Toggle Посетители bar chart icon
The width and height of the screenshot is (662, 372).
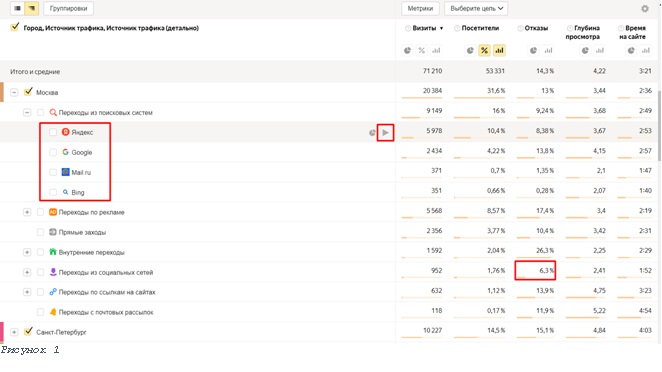499,51
